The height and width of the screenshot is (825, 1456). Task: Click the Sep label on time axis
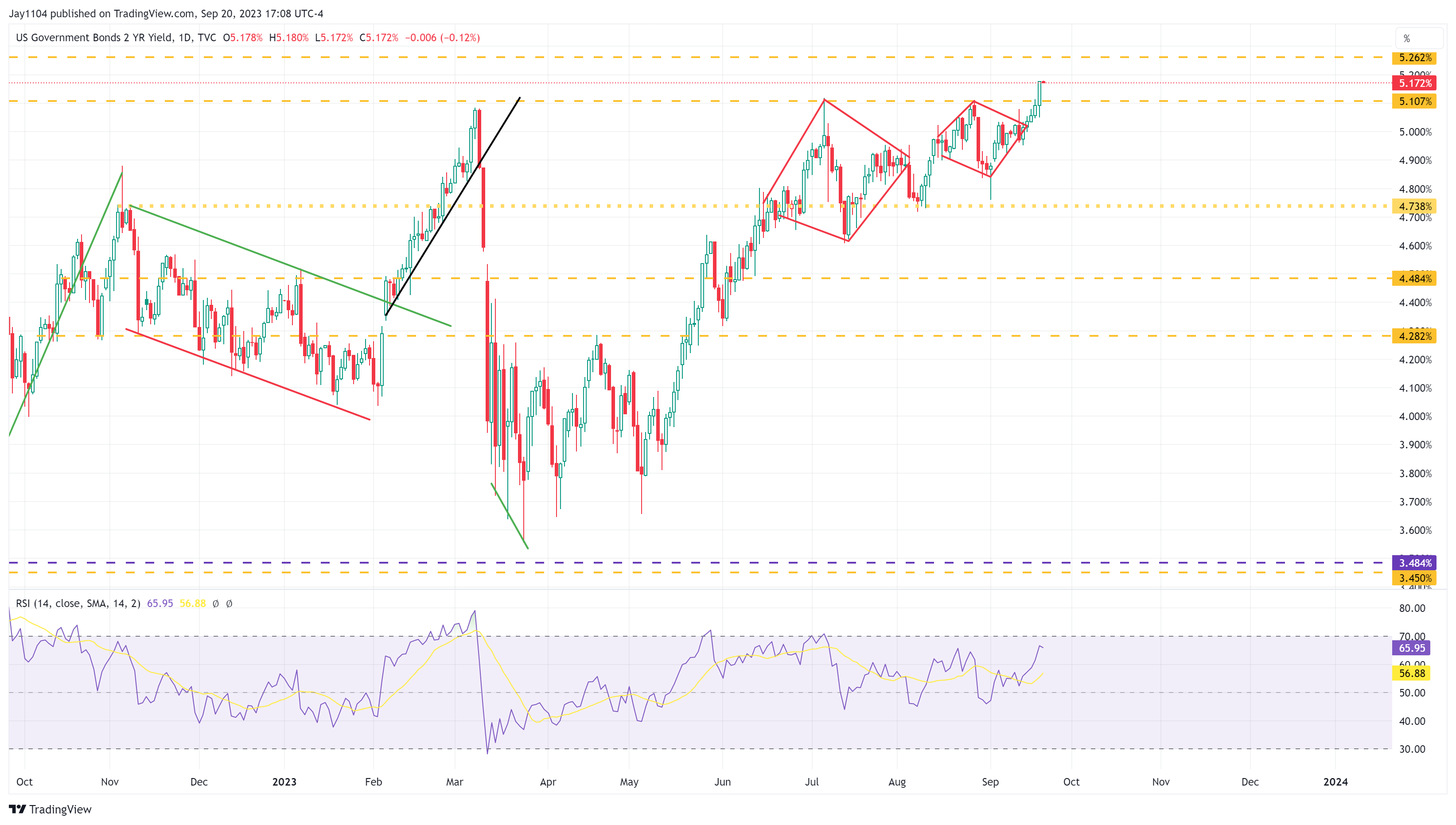pyautogui.click(x=990, y=782)
